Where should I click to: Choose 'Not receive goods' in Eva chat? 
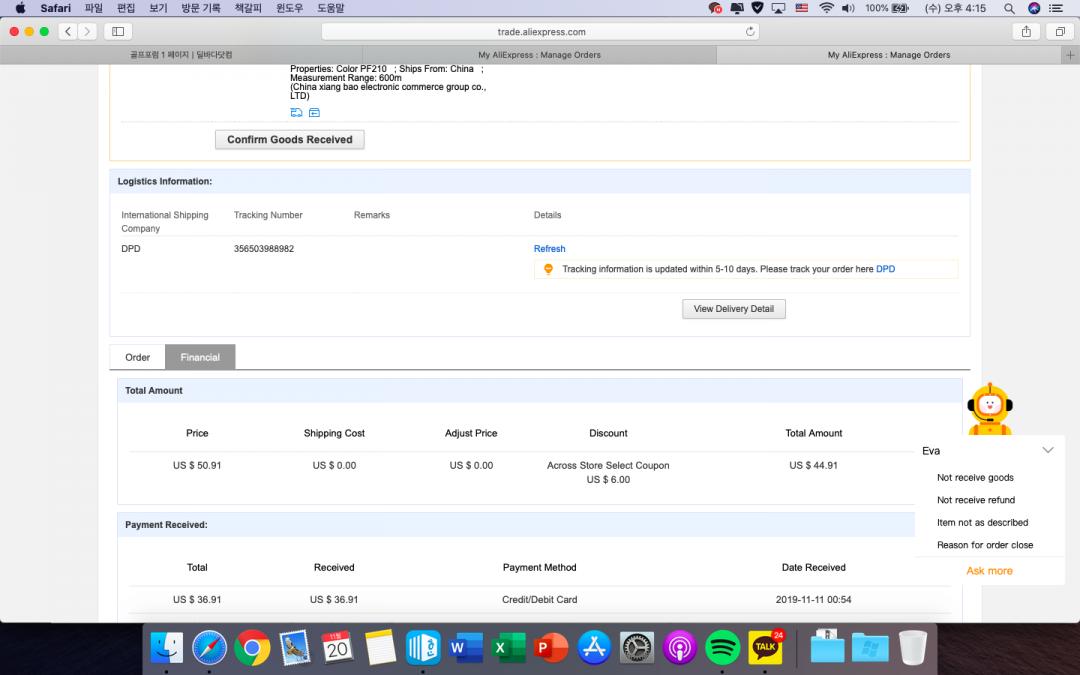[x=975, y=478]
